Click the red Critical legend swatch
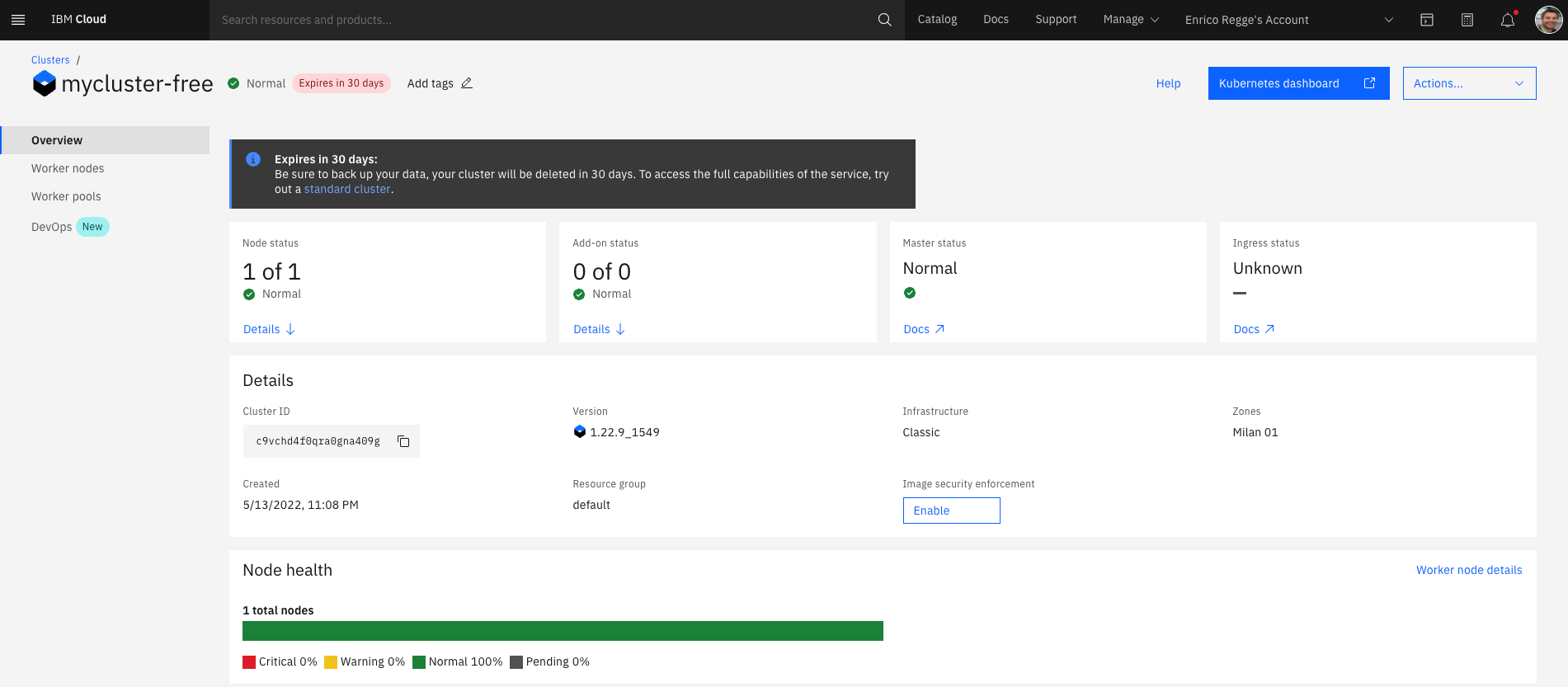Screen dimensions: 1568x687 coord(249,662)
